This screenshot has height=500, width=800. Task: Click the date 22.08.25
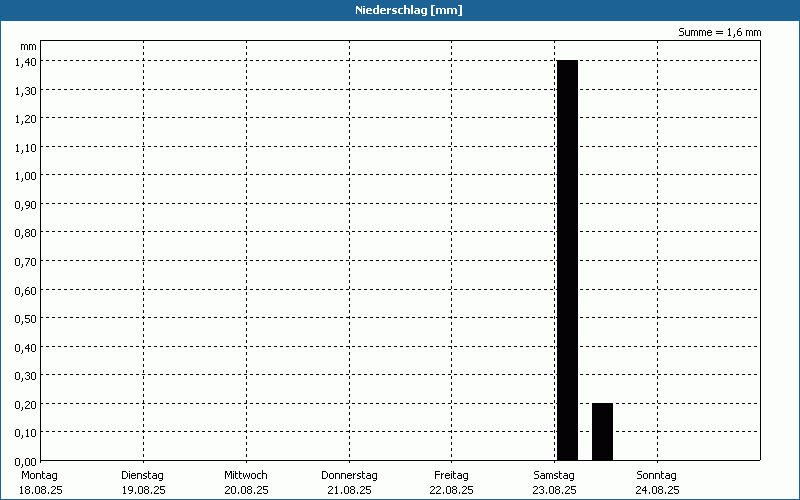tap(452, 491)
